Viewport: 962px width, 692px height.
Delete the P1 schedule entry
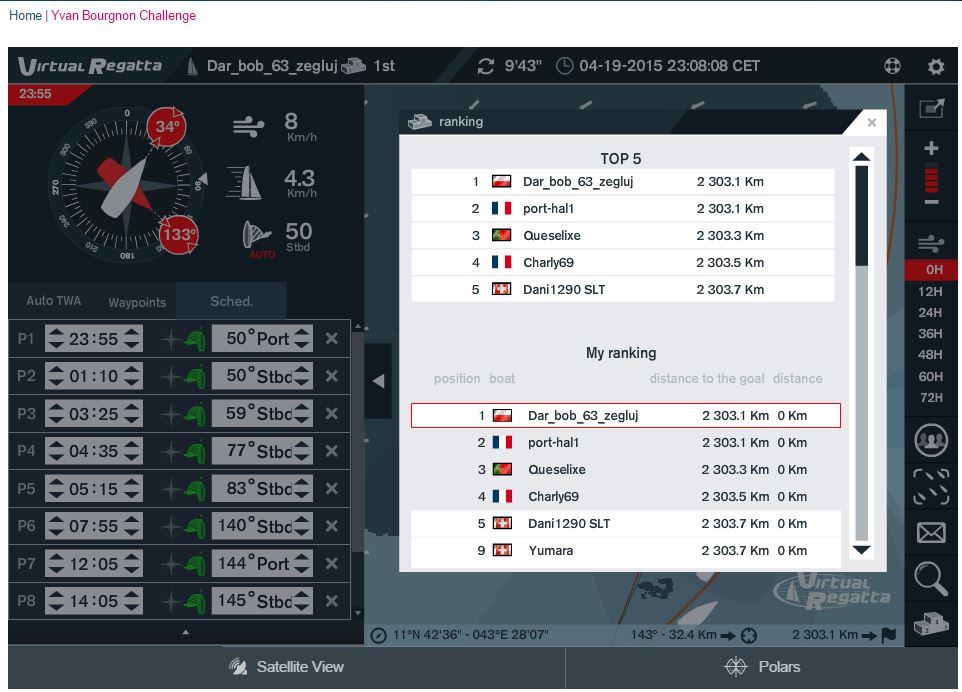tap(332, 339)
